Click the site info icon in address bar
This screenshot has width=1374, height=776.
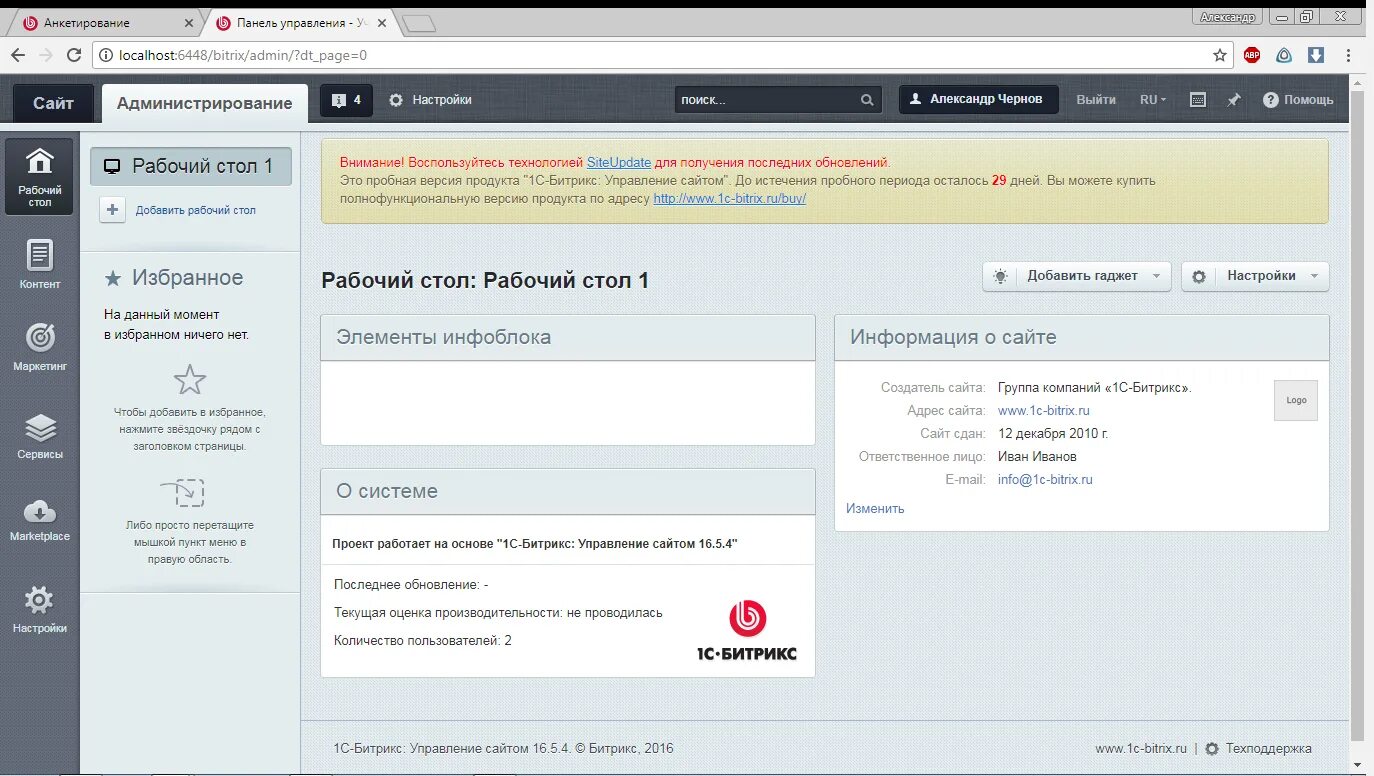[105, 55]
